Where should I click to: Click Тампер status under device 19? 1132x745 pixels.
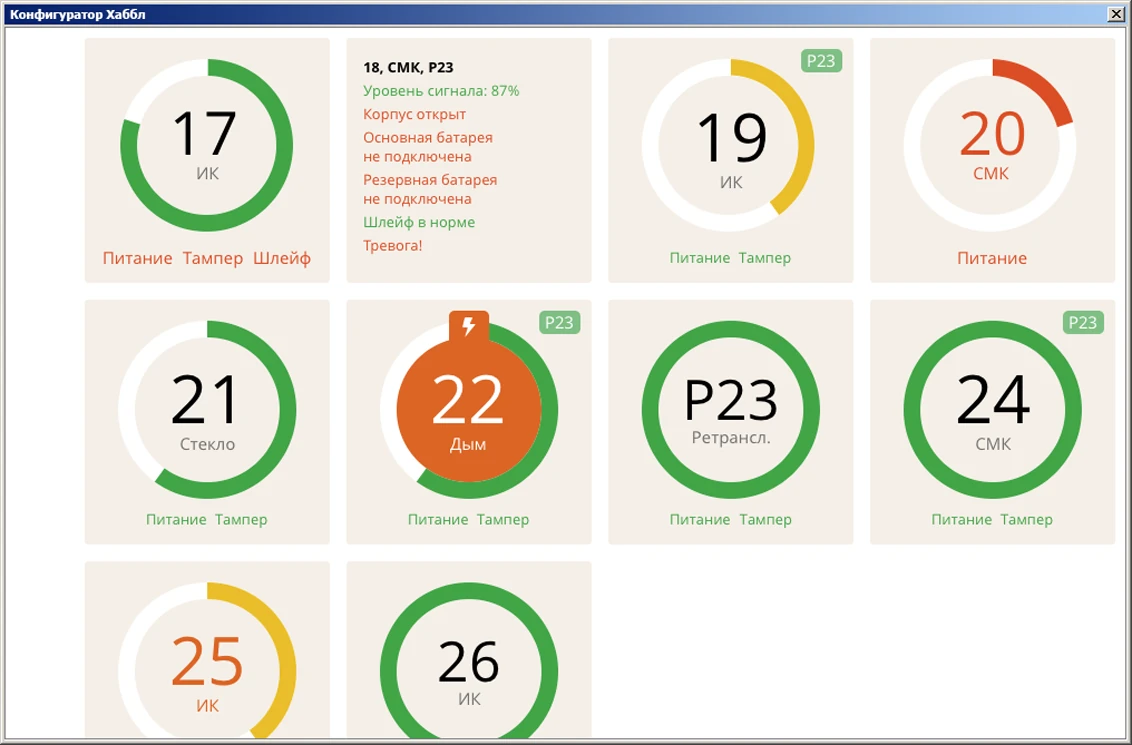pyautogui.click(x=765, y=258)
